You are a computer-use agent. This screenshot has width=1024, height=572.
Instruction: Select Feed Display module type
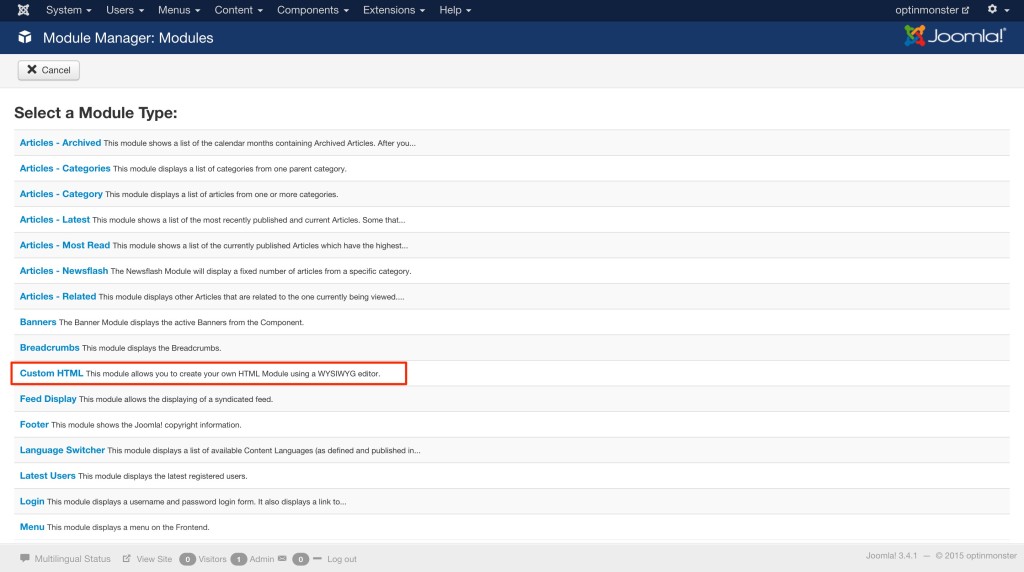[48, 399]
